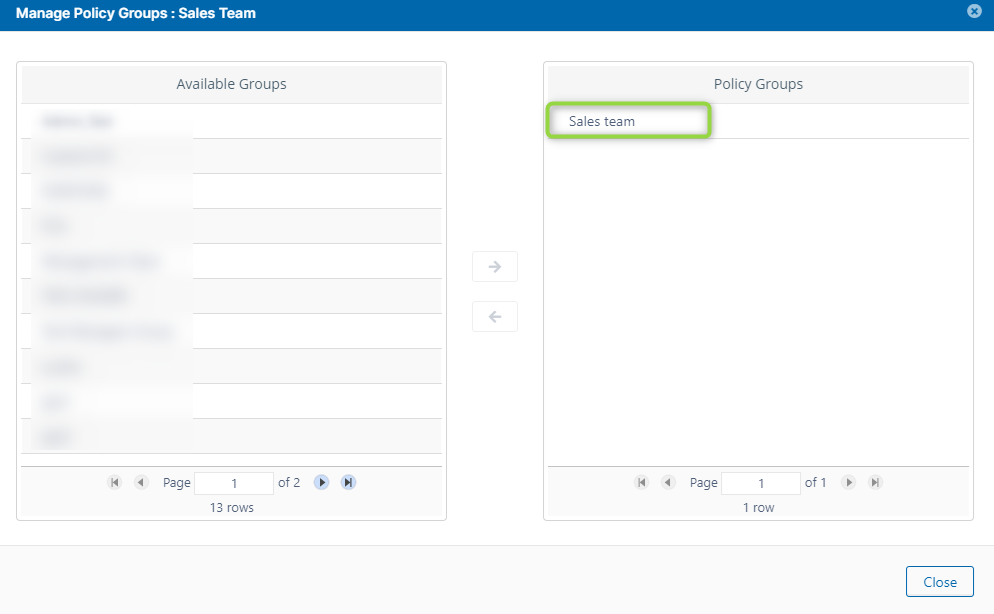This screenshot has width=994, height=614.
Task: Click the Policy Groups page number field
Action: [x=761, y=483]
